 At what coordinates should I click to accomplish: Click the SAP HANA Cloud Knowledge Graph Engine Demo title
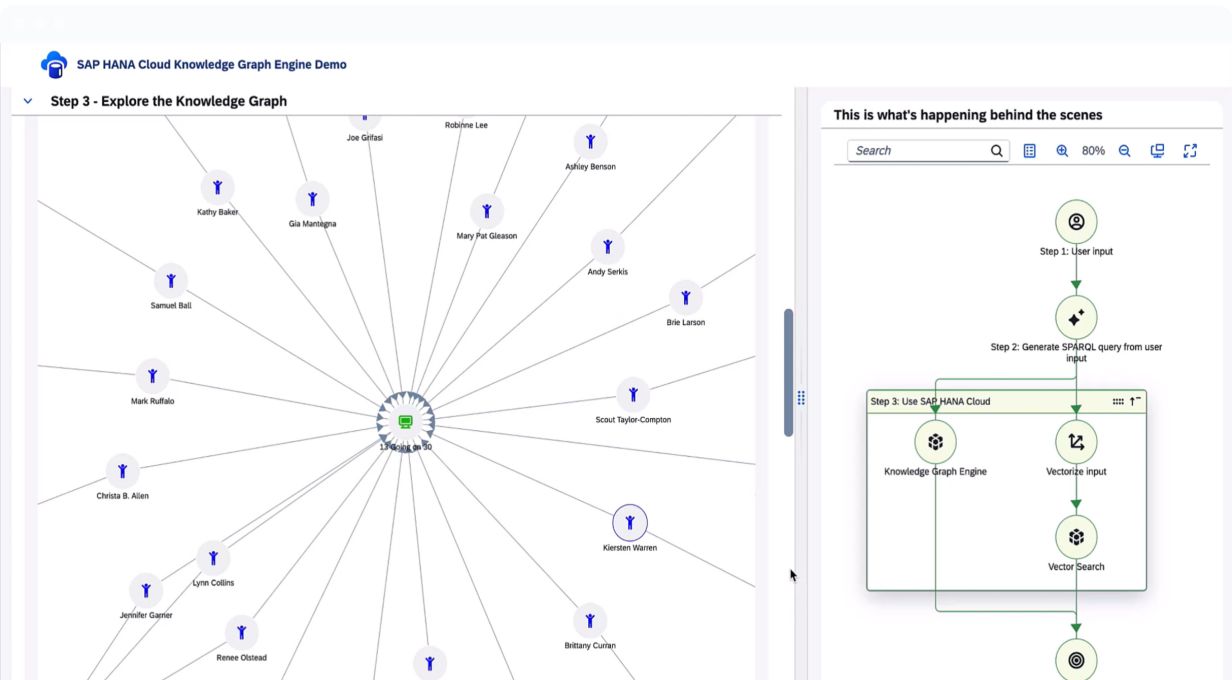coord(212,64)
